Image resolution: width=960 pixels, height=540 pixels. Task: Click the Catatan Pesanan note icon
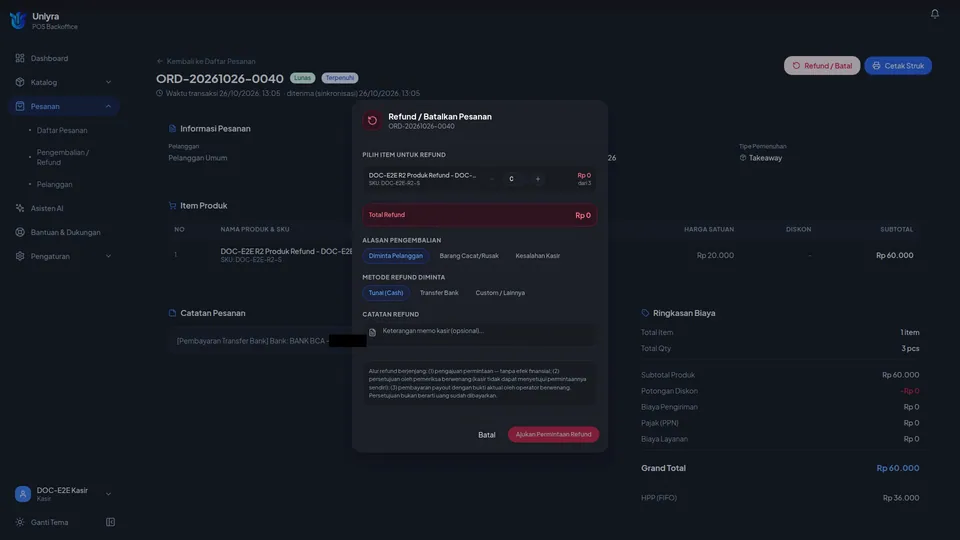click(x=172, y=313)
